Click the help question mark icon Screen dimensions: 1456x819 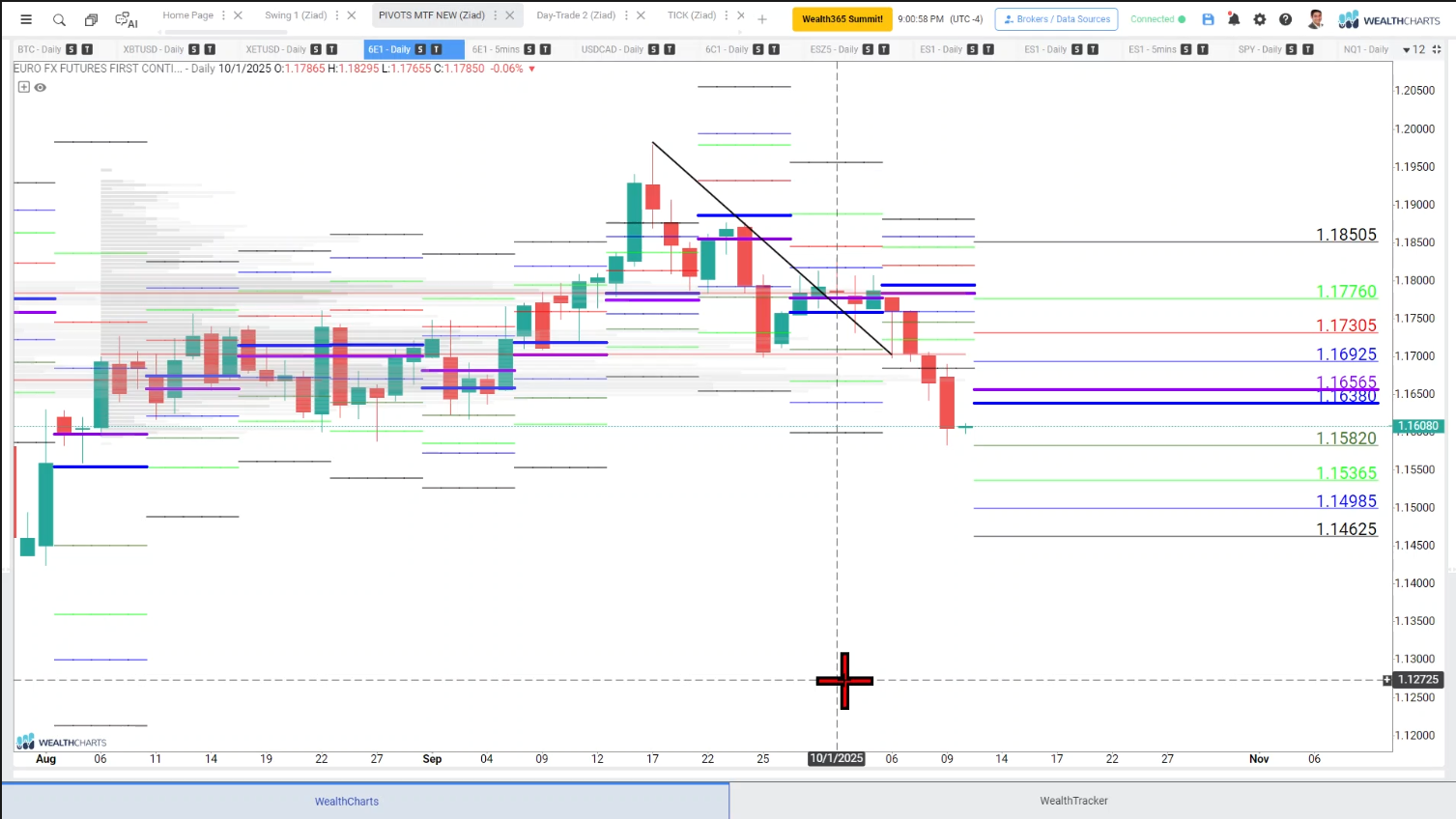pyautogui.click(x=1285, y=19)
